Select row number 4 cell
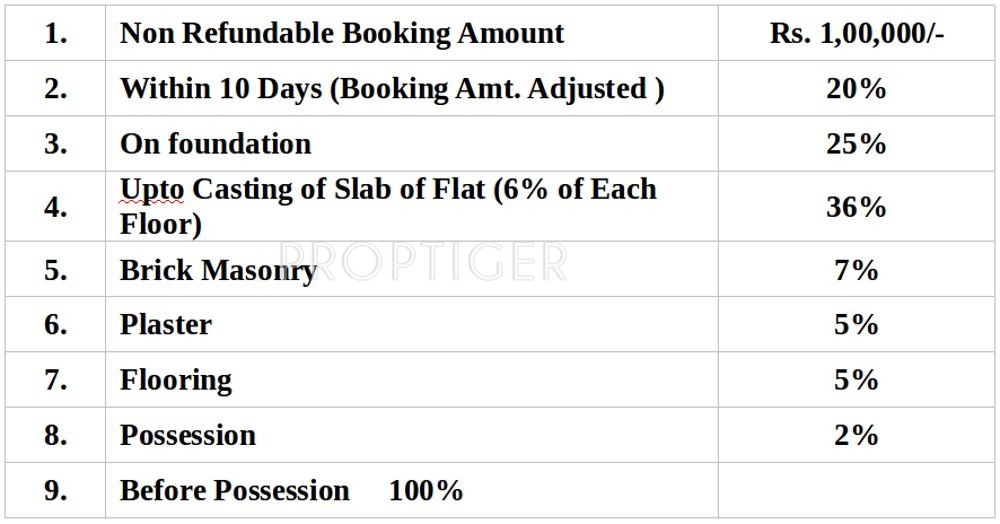 pyautogui.click(x=56, y=207)
